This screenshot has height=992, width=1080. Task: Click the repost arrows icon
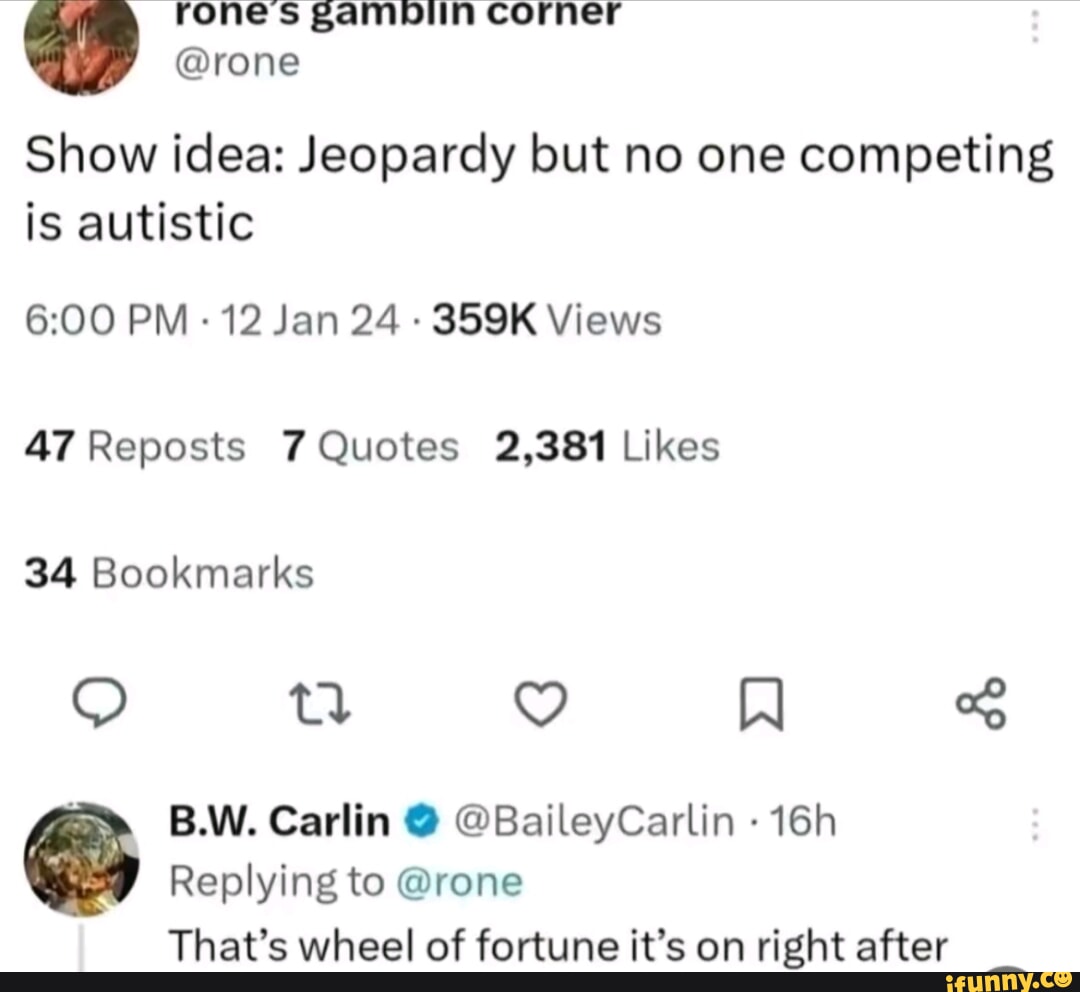[x=320, y=703]
